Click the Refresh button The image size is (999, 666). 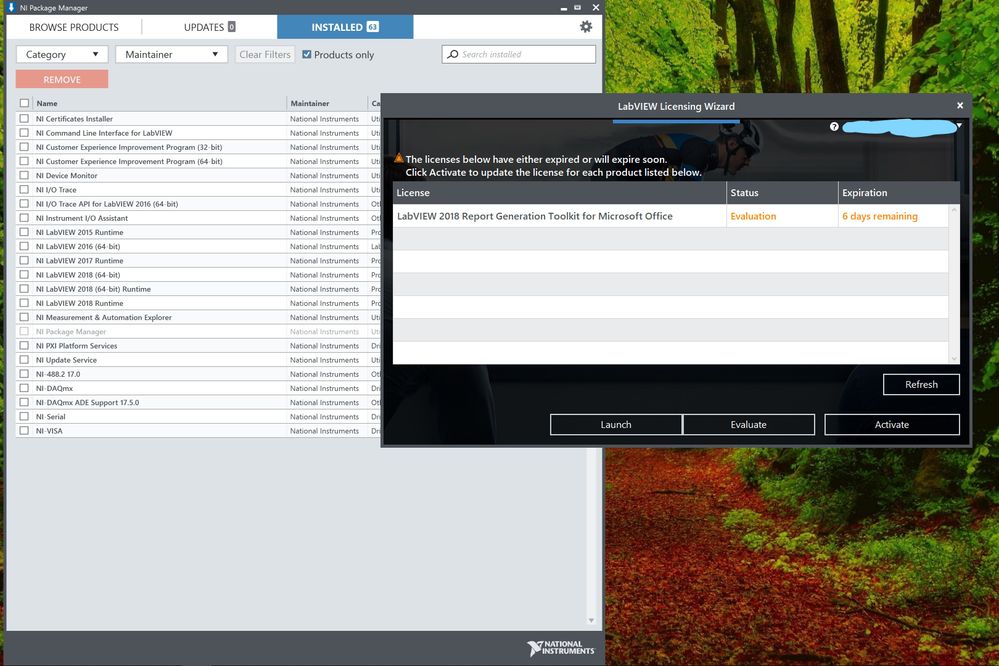[x=921, y=384]
